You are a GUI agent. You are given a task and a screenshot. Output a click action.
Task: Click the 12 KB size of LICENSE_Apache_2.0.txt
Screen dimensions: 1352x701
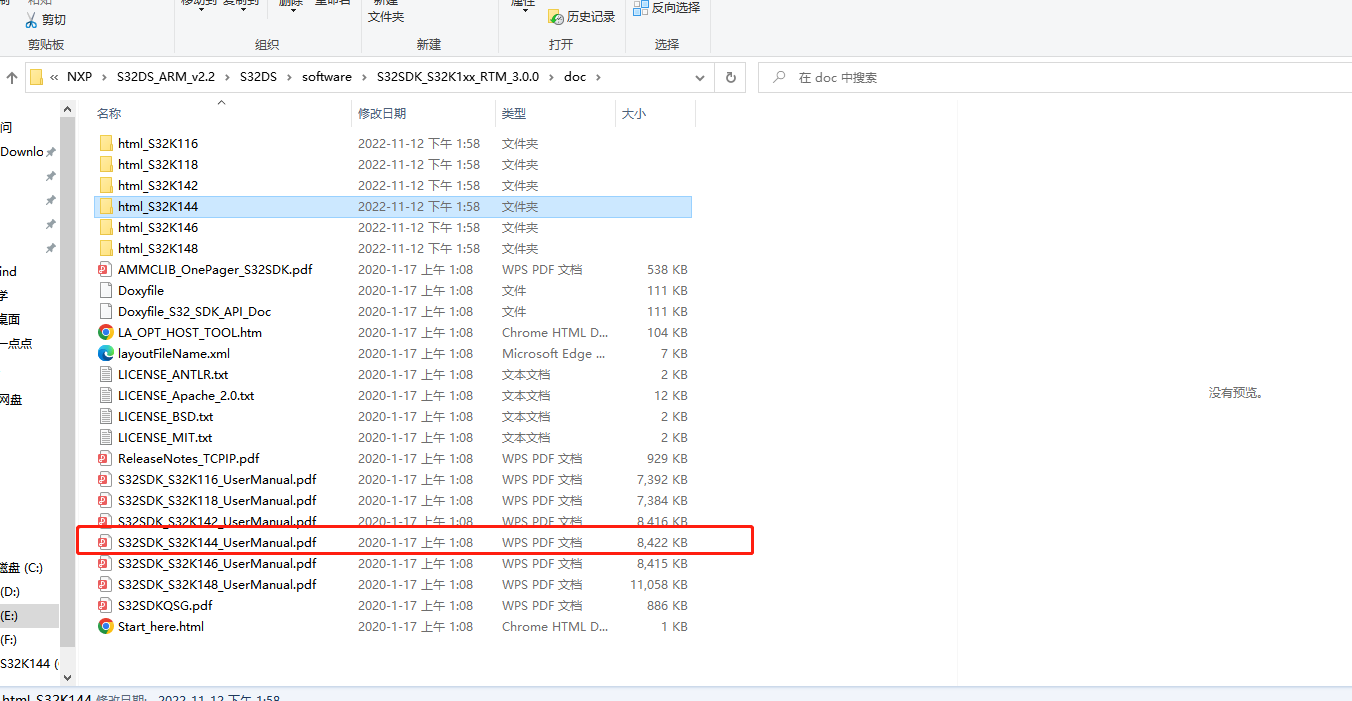[671, 395]
